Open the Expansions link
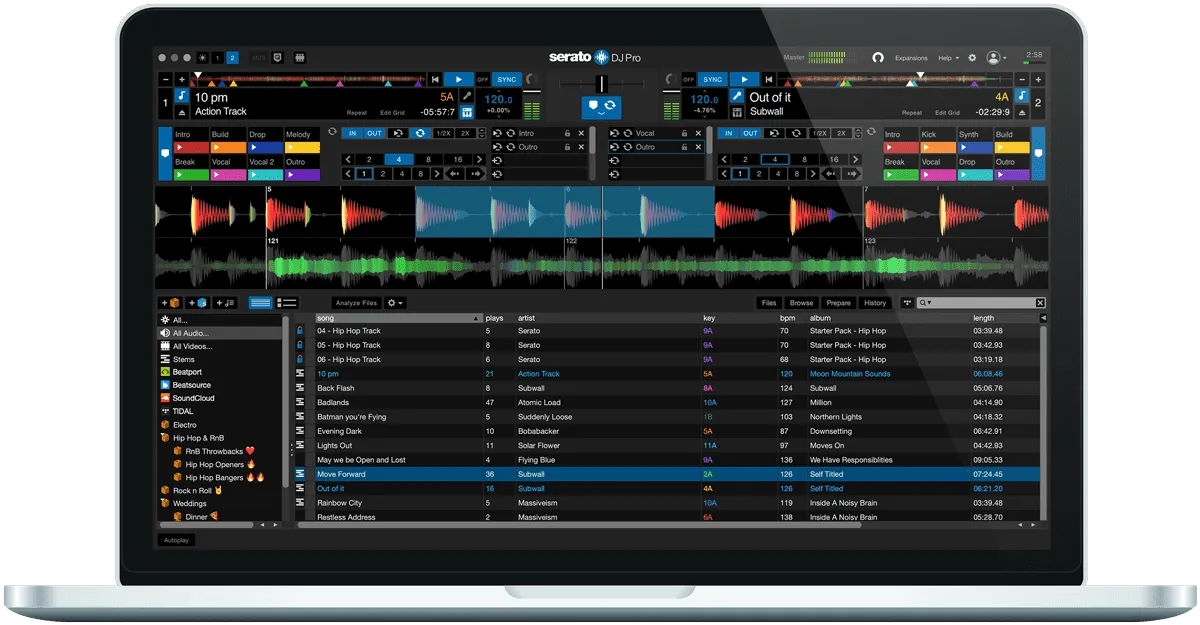Screen dimensions: 1200x625 (911, 58)
